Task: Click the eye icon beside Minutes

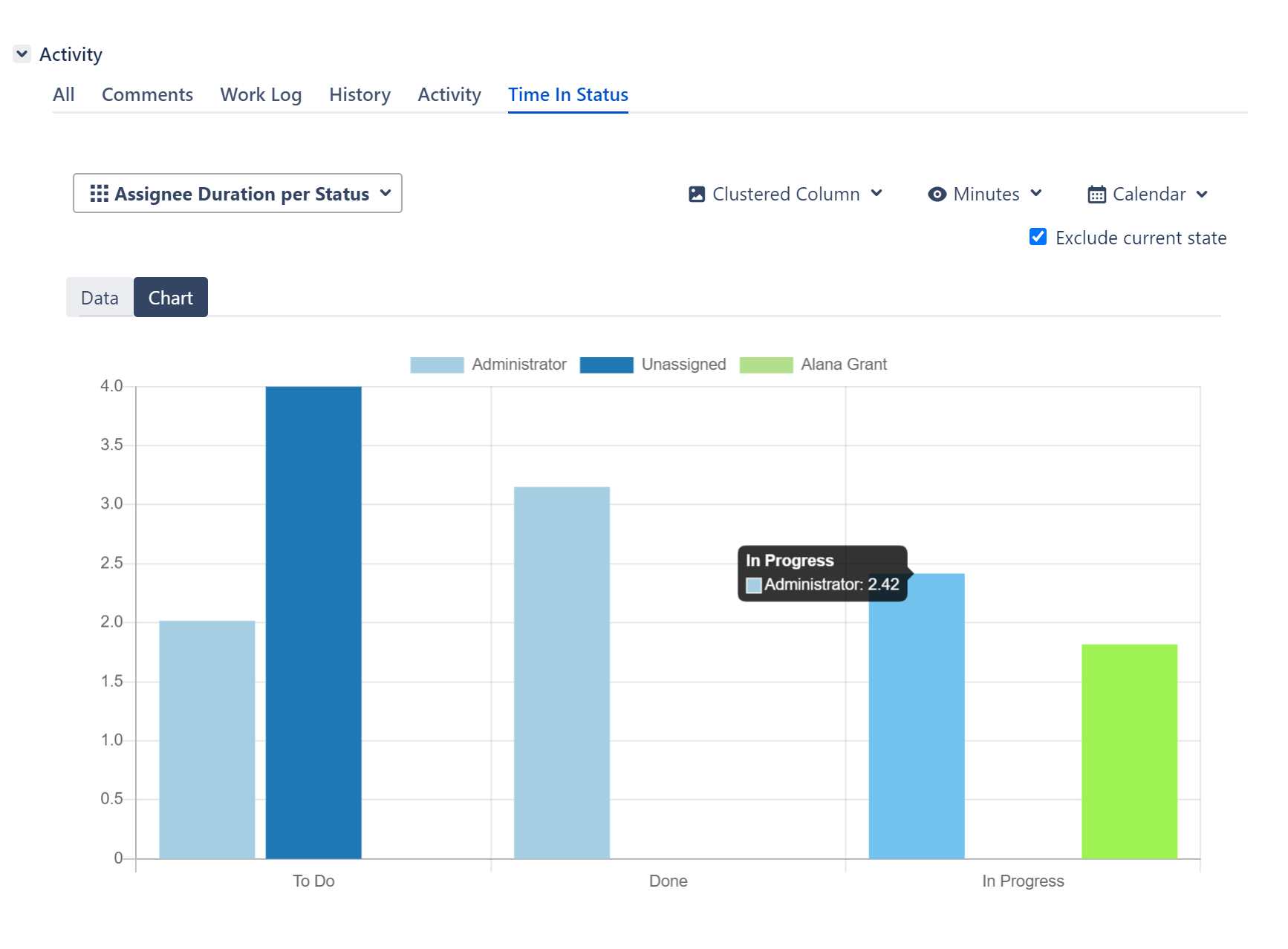Action: tap(937, 195)
